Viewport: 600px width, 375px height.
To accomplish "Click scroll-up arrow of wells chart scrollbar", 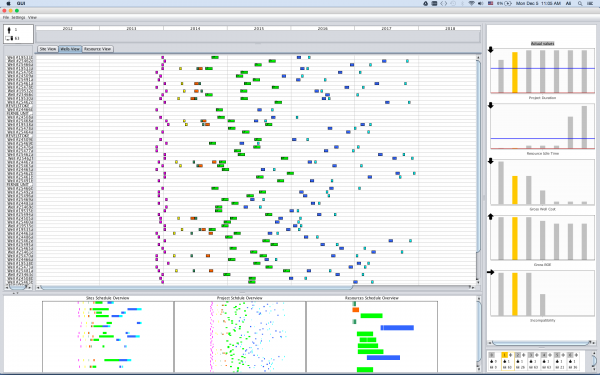I will pyautogui.click(x=478, y=57).
